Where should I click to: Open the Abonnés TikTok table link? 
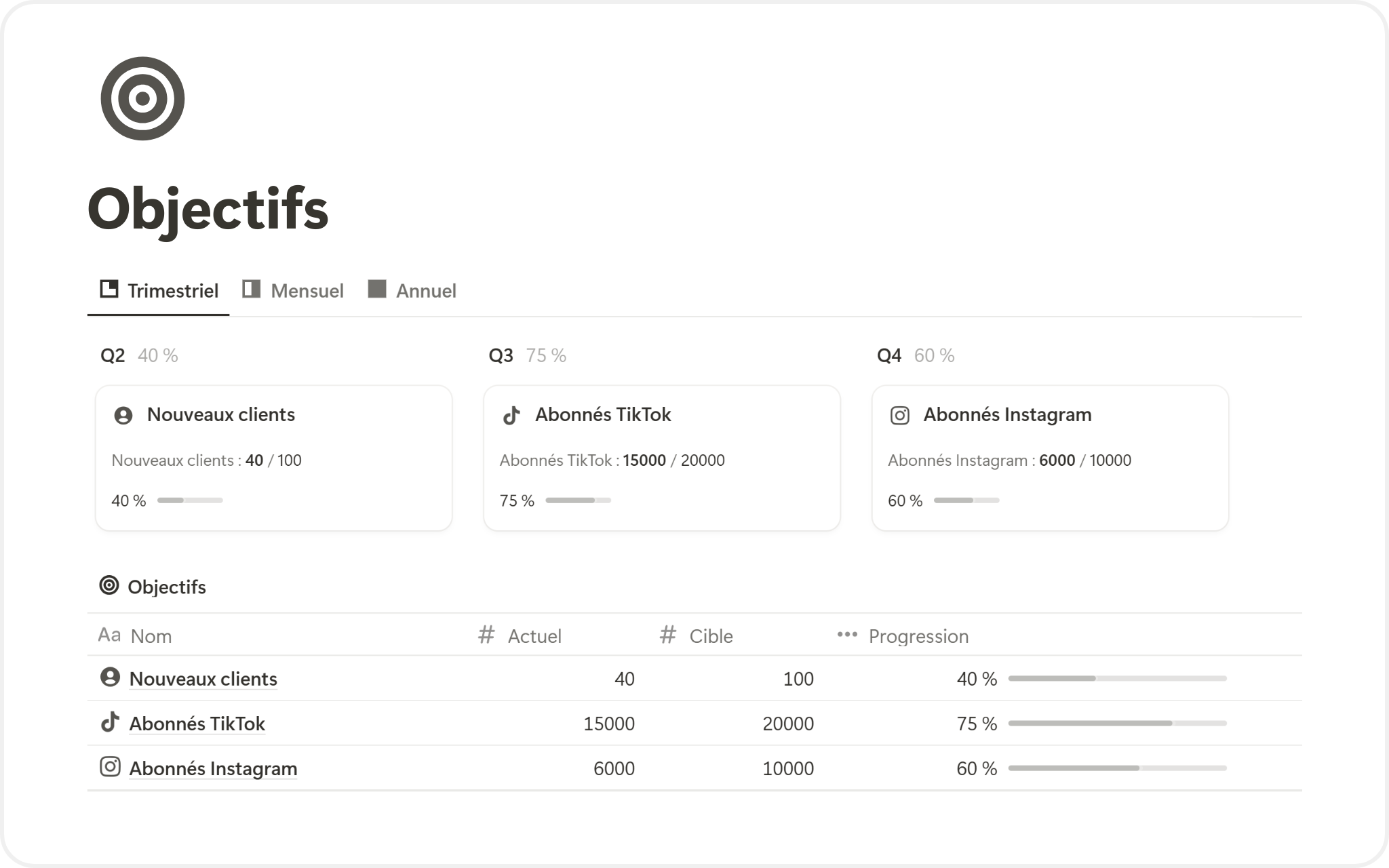coord(197,724)
